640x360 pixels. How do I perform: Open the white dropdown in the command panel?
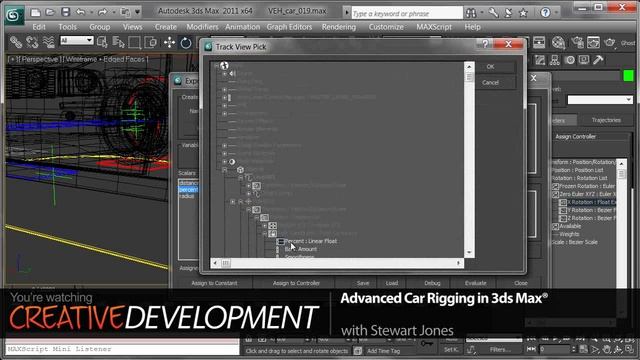coord(600,100)
